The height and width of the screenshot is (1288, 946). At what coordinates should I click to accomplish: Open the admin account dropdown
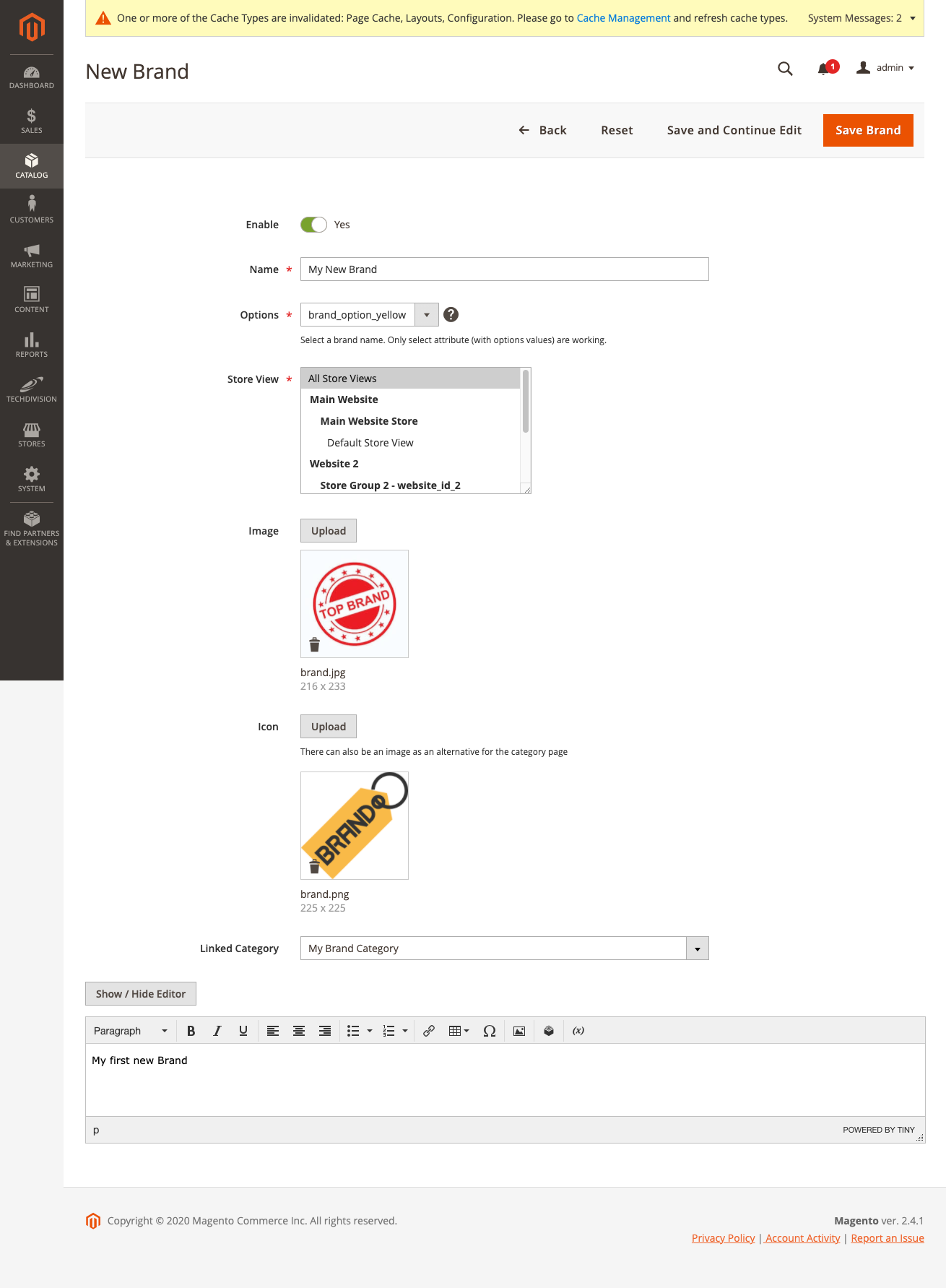pyautogui.click(x=885, y=68)
